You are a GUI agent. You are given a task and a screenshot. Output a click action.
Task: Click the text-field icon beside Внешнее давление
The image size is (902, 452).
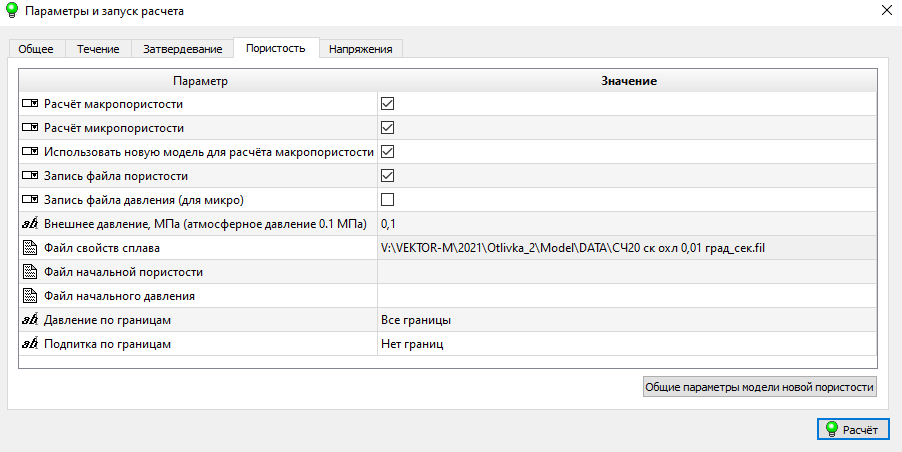point(30,224)
